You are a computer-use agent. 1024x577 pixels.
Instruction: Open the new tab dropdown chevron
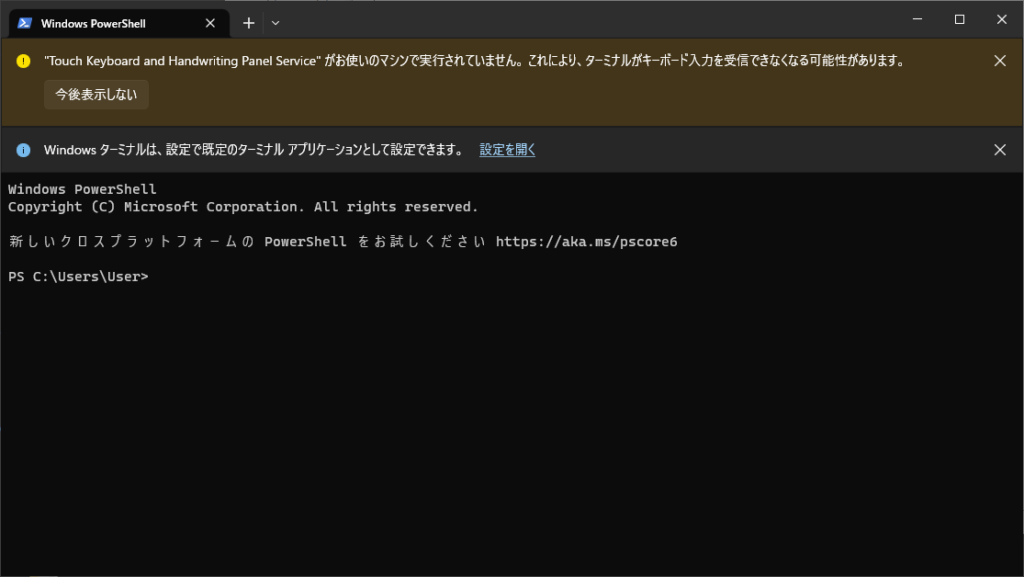(x=275, y=22)
